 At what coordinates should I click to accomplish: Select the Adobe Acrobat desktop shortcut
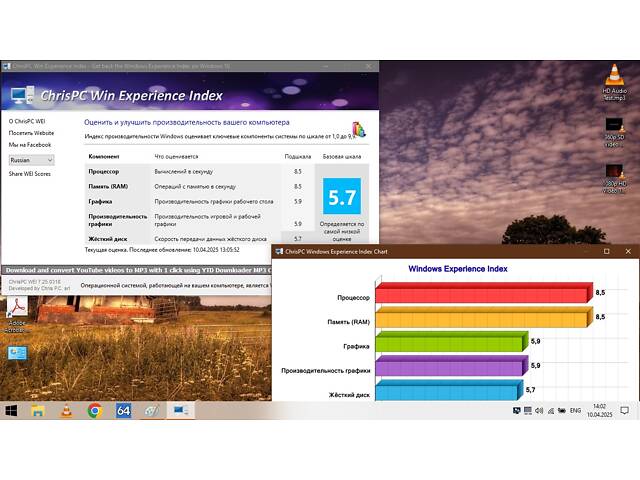17,315
